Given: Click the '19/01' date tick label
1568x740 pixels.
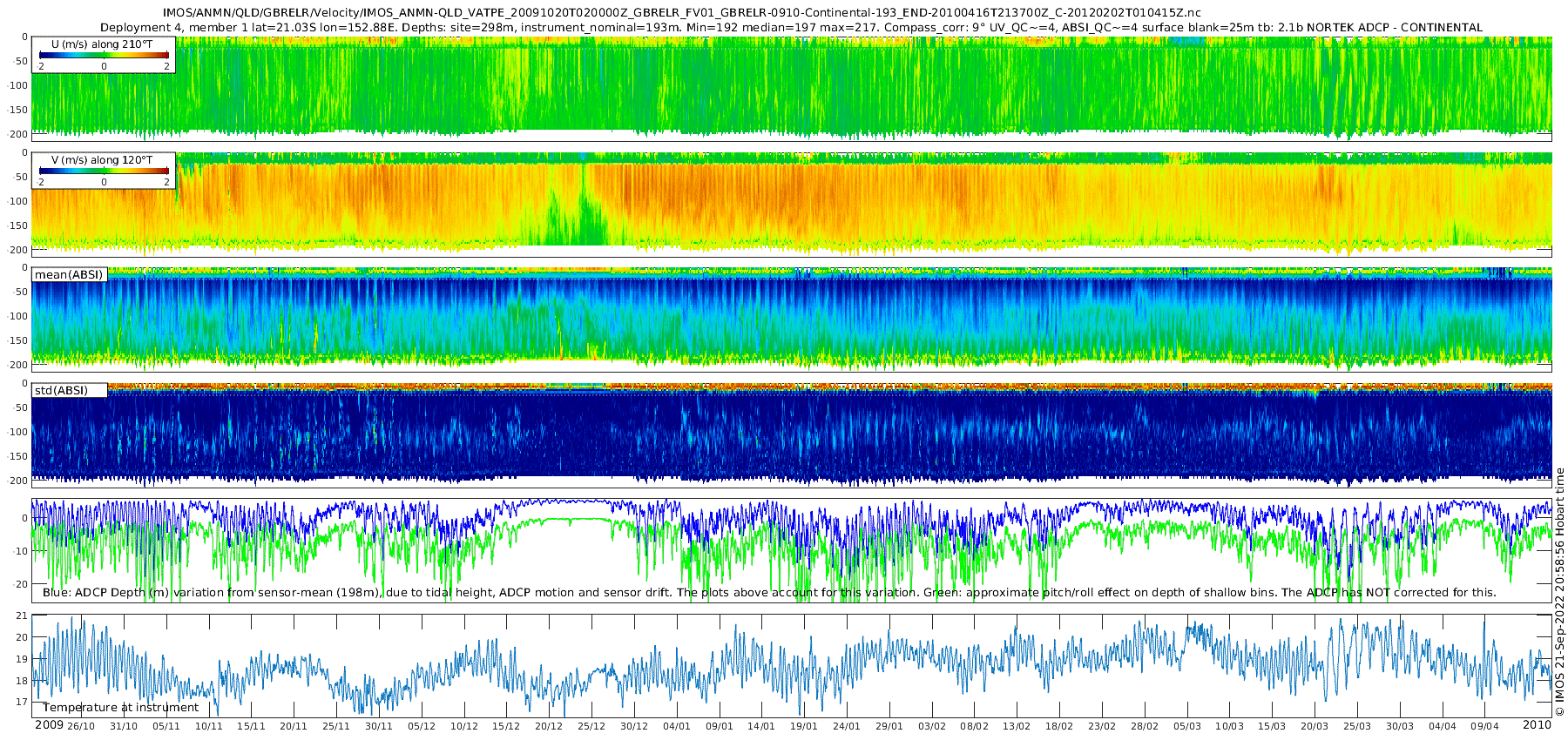Looking at the screenshot, I should coord(804,726).
